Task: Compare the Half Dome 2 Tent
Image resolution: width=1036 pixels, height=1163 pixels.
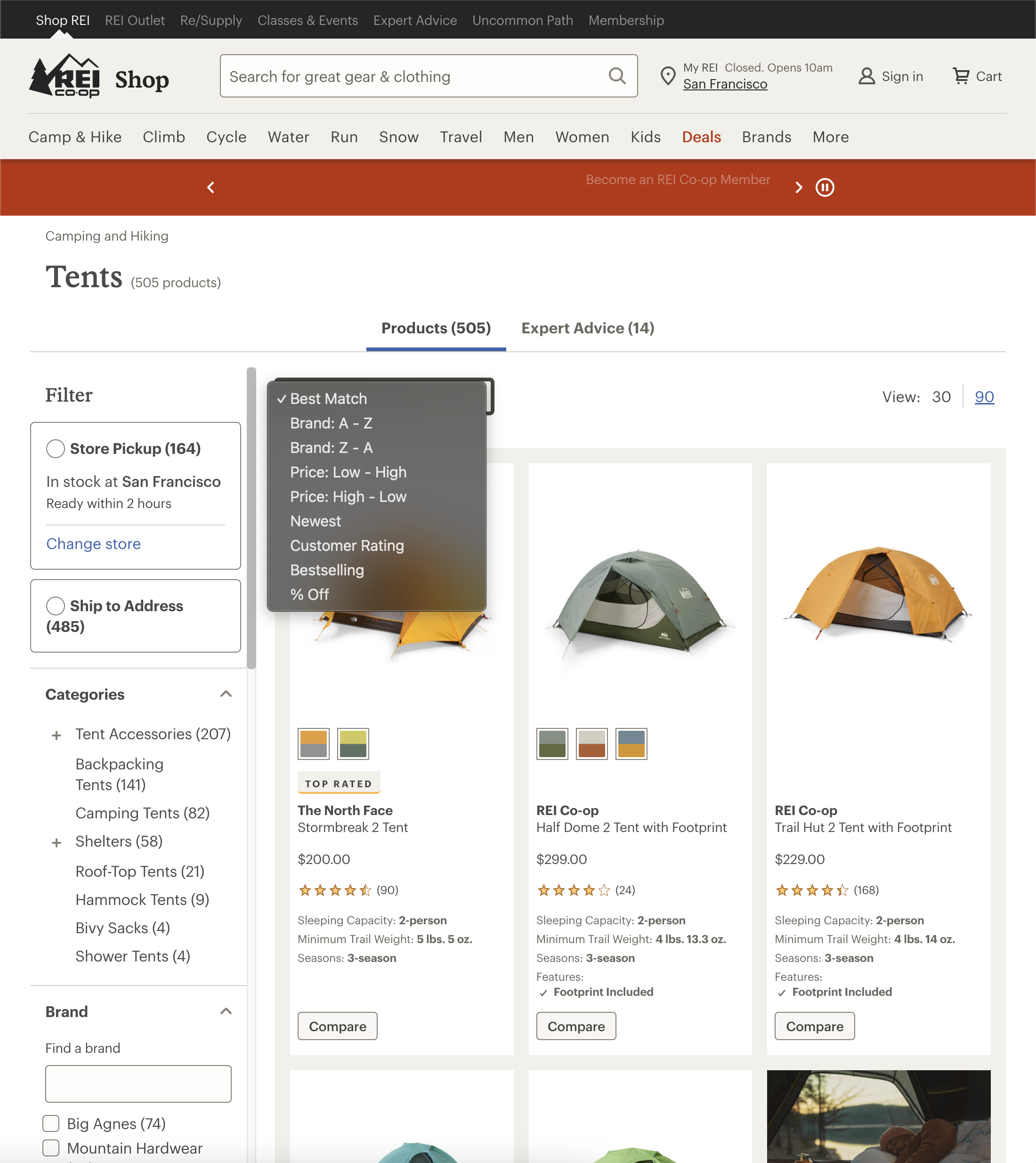Action: [x=575, y=1026]
